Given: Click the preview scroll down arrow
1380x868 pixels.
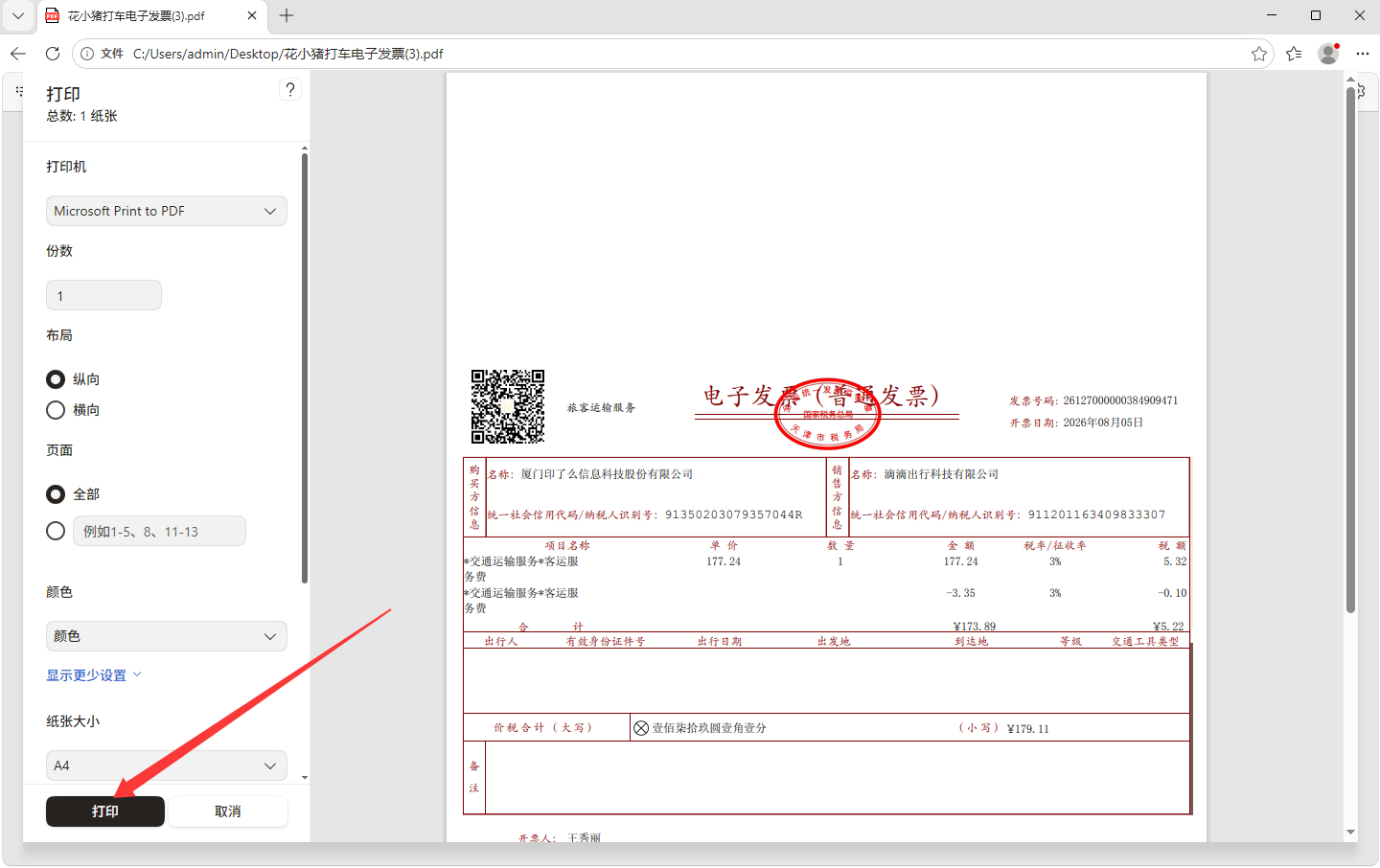Looking at the screenshot, I should (x=1350, y=833).
